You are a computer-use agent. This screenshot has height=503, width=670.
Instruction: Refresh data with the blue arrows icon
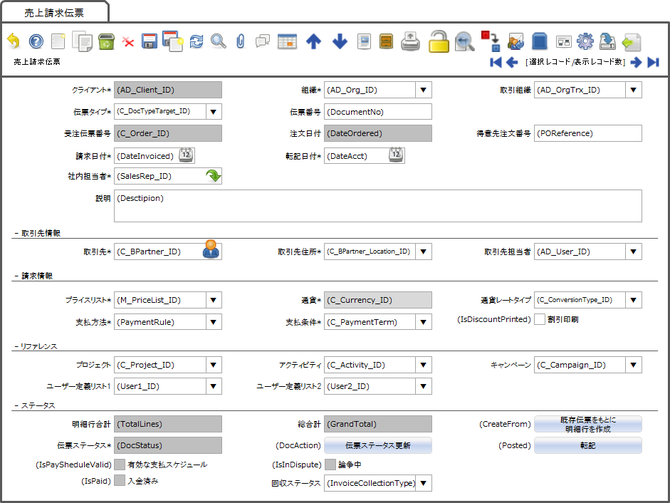pyautogui.click(x=196, y=41)
